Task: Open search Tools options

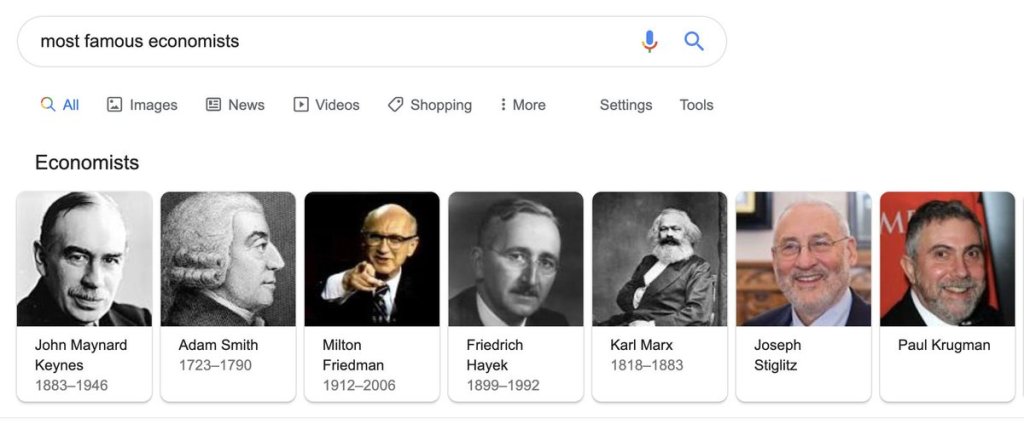Action: click(x=696, y=105)
